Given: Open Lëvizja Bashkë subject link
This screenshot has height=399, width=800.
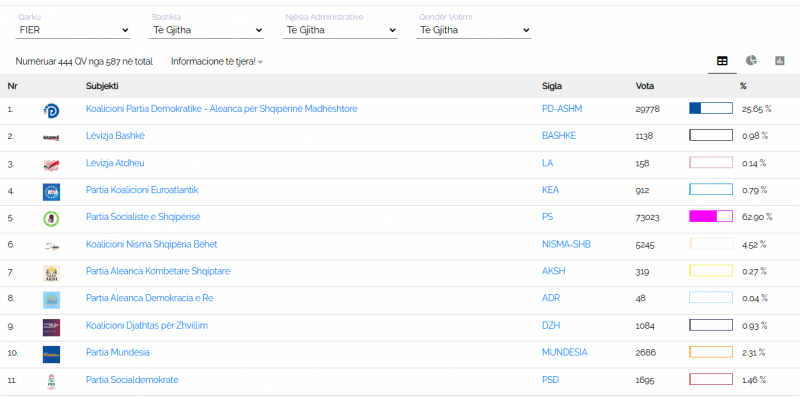Looking at the screenshot, I should [115, 136].
